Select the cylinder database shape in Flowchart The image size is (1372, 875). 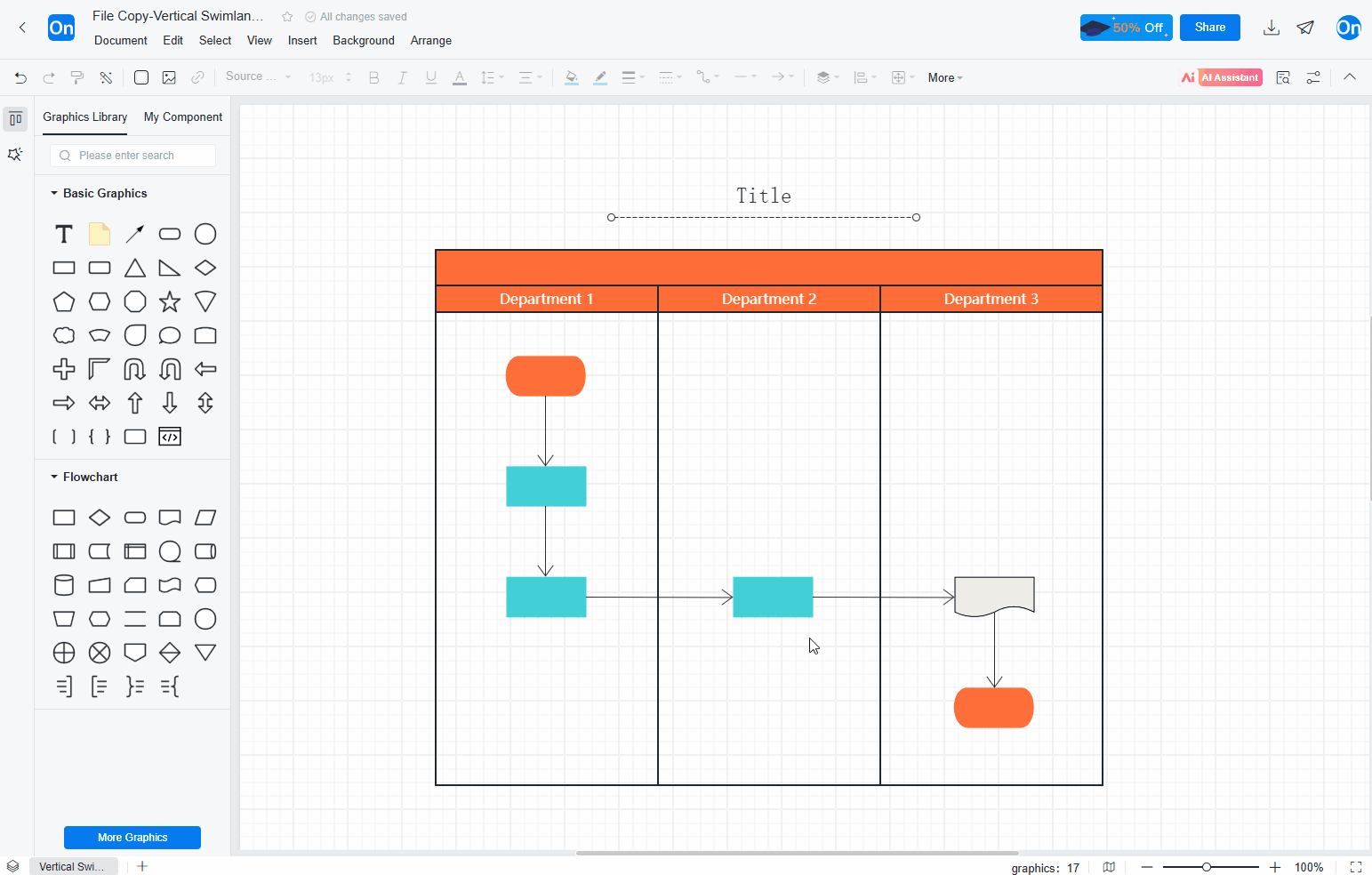(x=64, y=585)
